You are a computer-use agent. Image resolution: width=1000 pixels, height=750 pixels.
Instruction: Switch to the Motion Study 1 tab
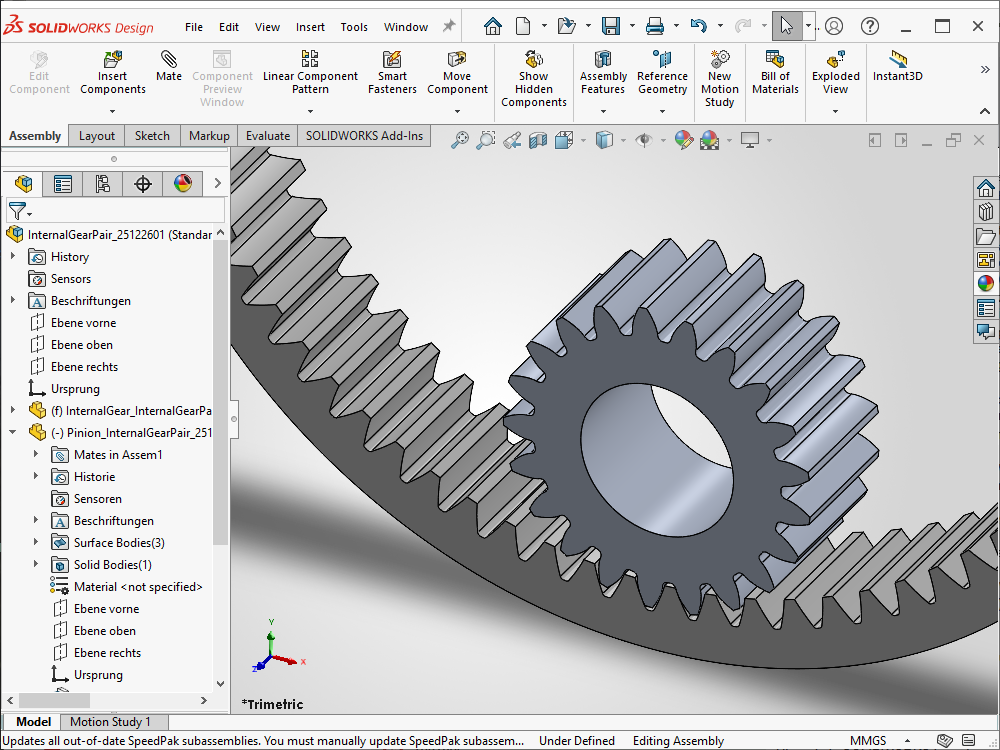point(110,722)
